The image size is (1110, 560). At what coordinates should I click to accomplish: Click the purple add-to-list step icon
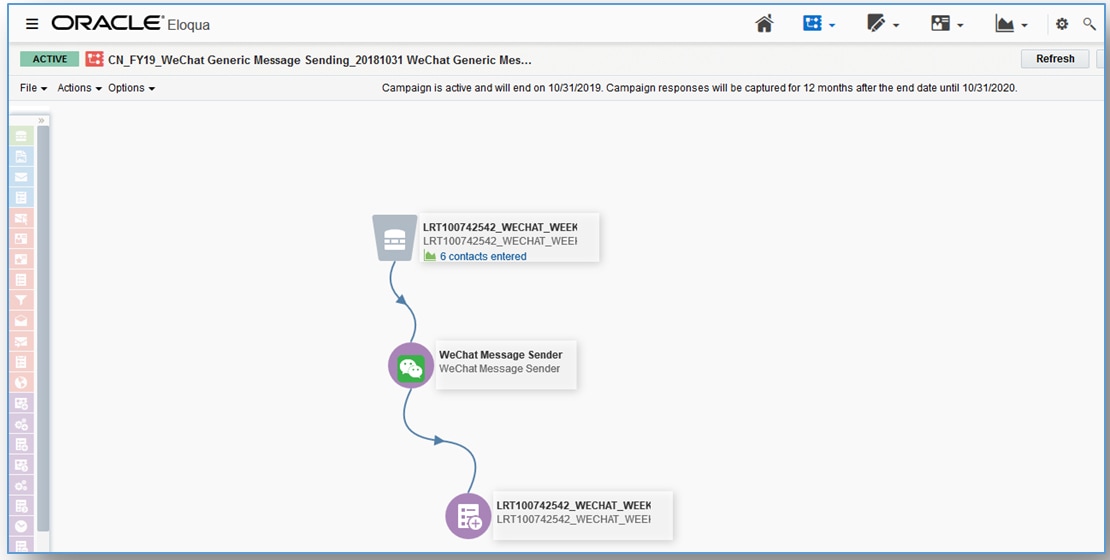pos(468,516)
